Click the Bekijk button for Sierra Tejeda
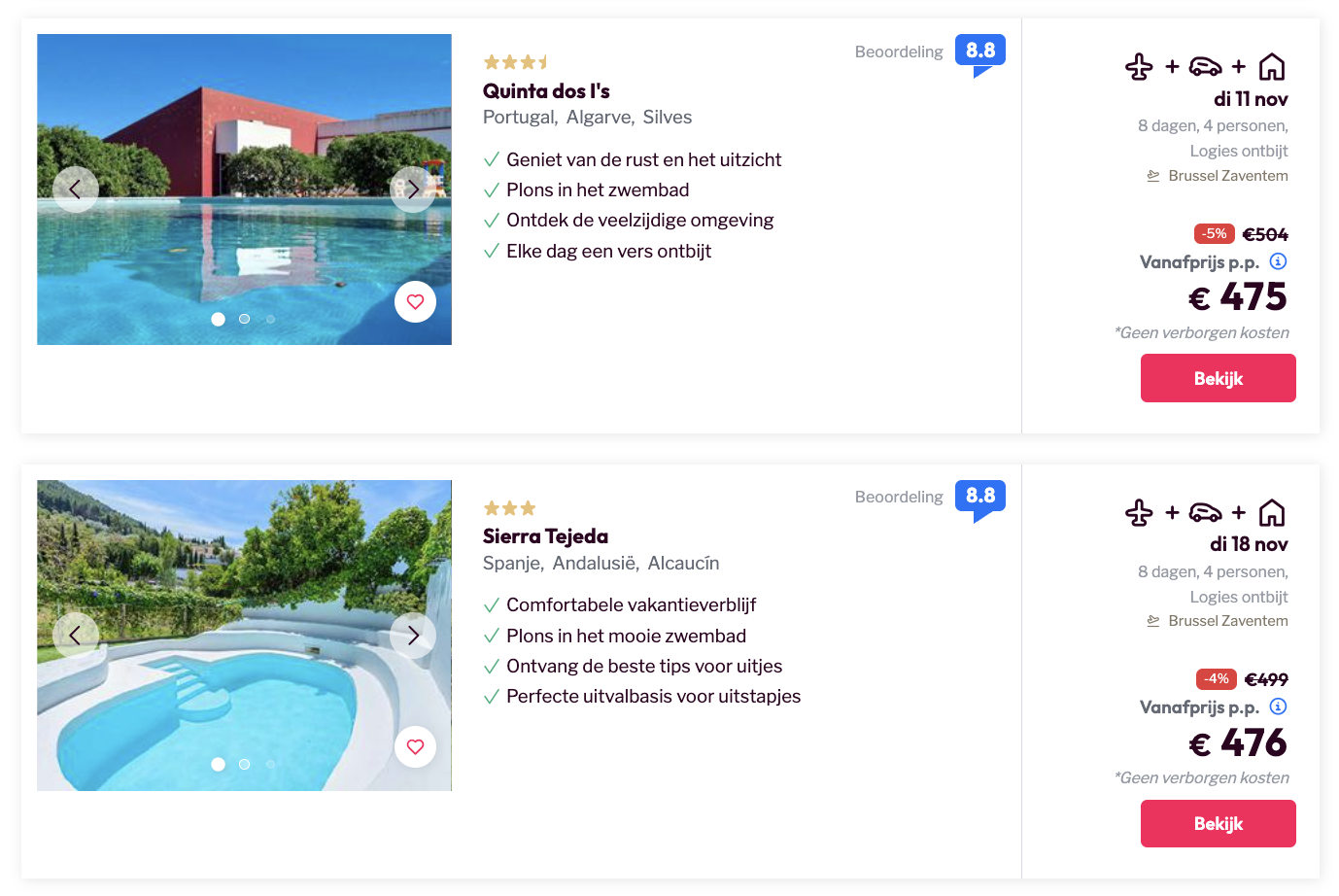This screenshot has height=896, width=1339. 1218,823
